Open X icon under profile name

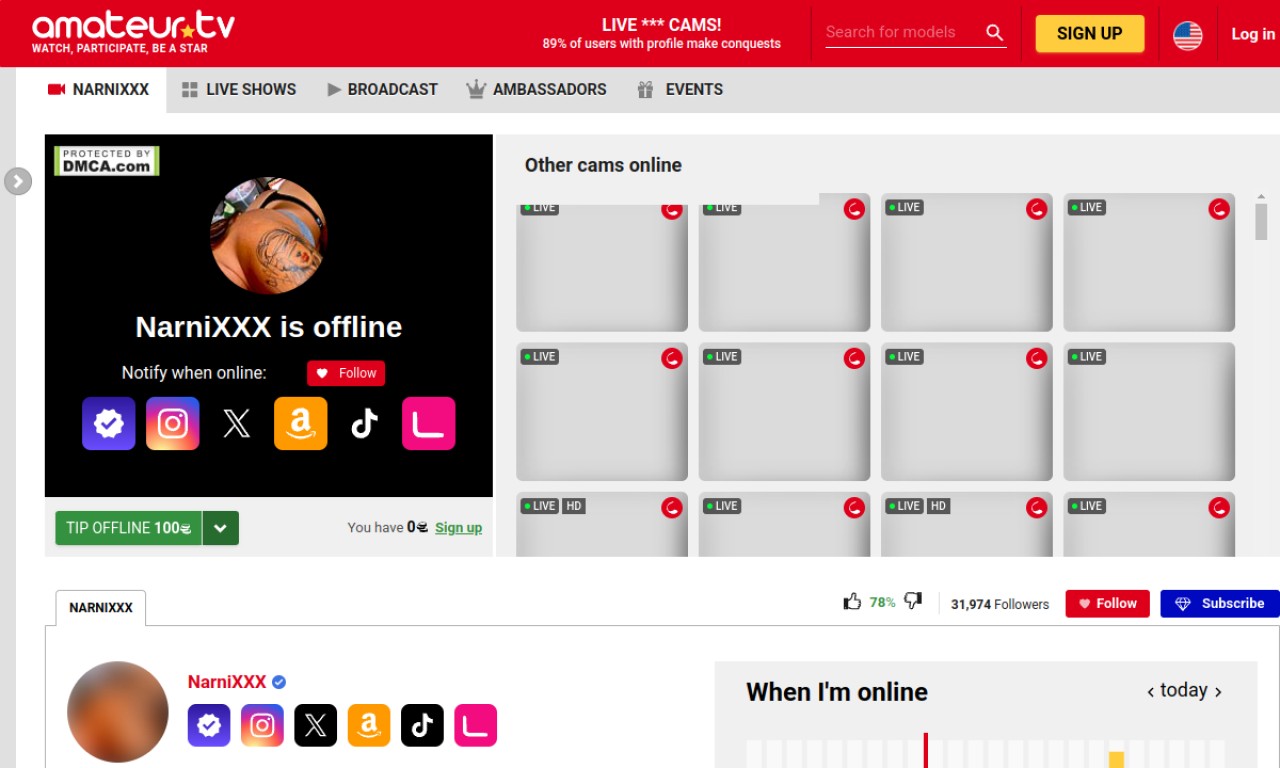315,725
